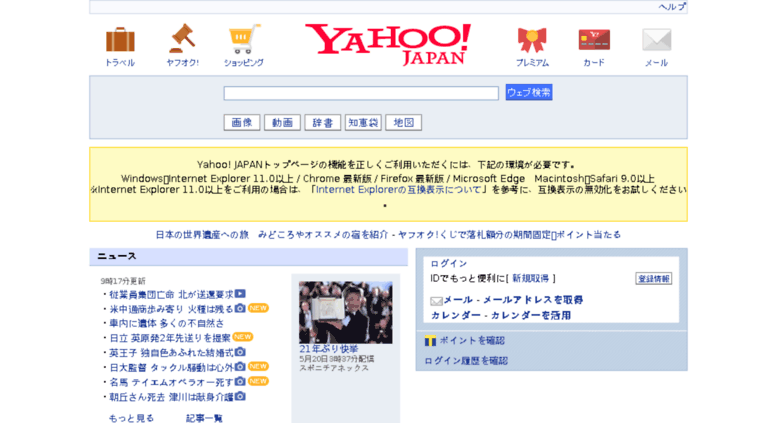Open the news photo thumbnail

(x=345, y=313)
